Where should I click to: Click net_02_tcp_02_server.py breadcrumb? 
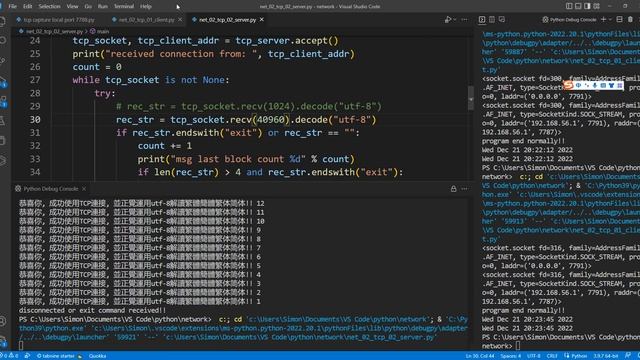[x=54, y=31]
